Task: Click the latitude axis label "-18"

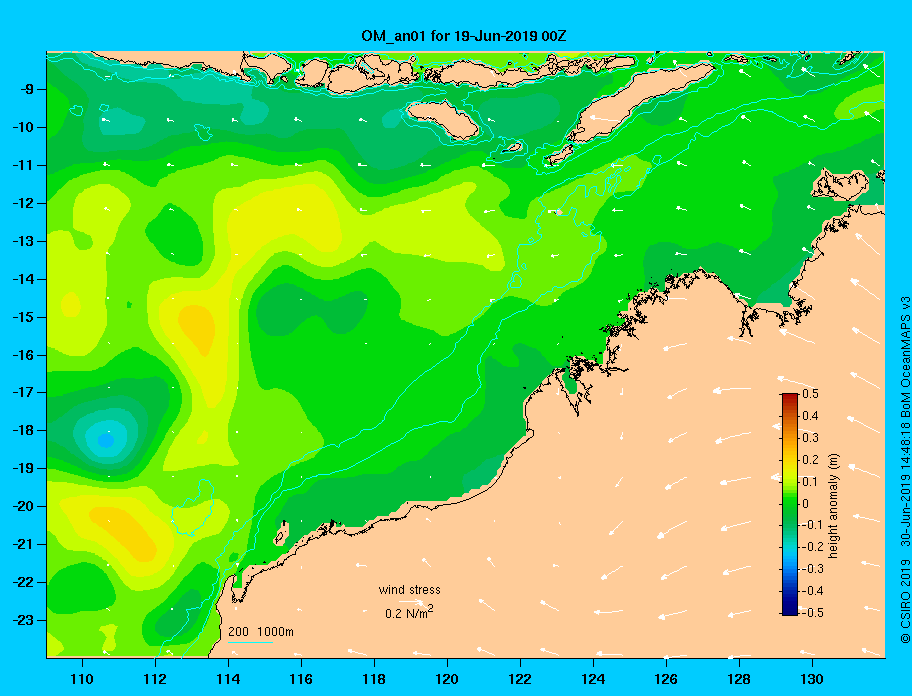Action: click(x=23, y=431)
